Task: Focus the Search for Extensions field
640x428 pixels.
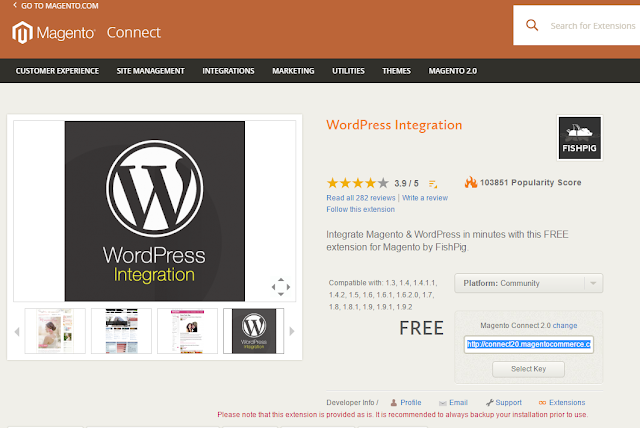Action: pos(593,26)
